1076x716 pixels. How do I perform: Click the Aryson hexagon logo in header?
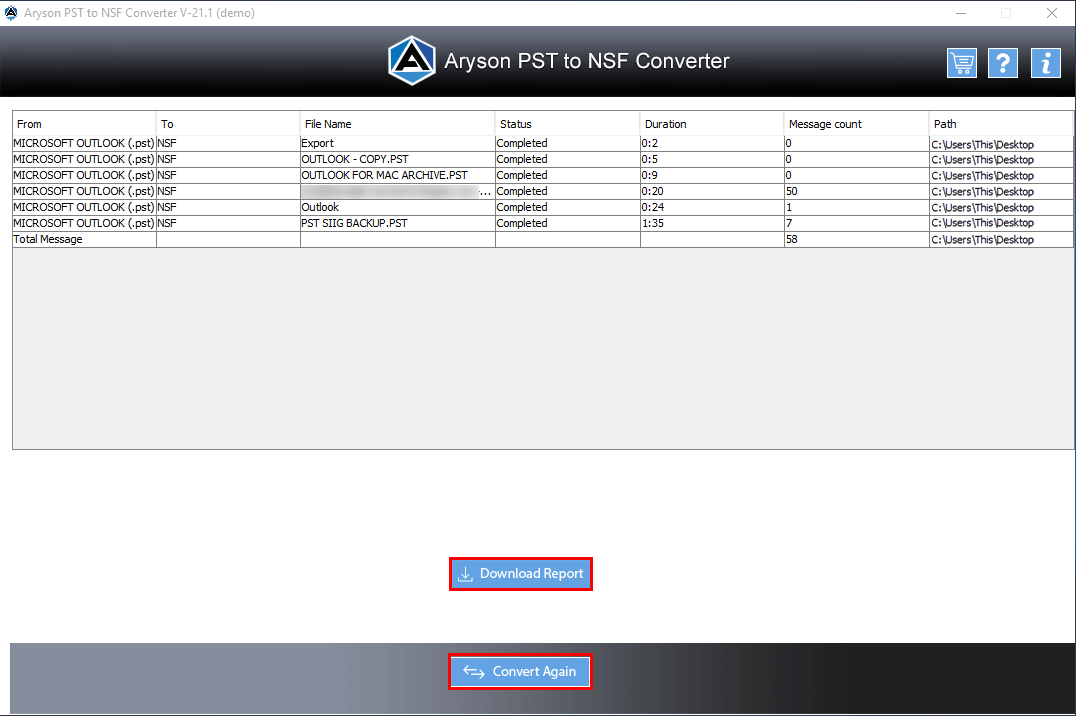411,60
